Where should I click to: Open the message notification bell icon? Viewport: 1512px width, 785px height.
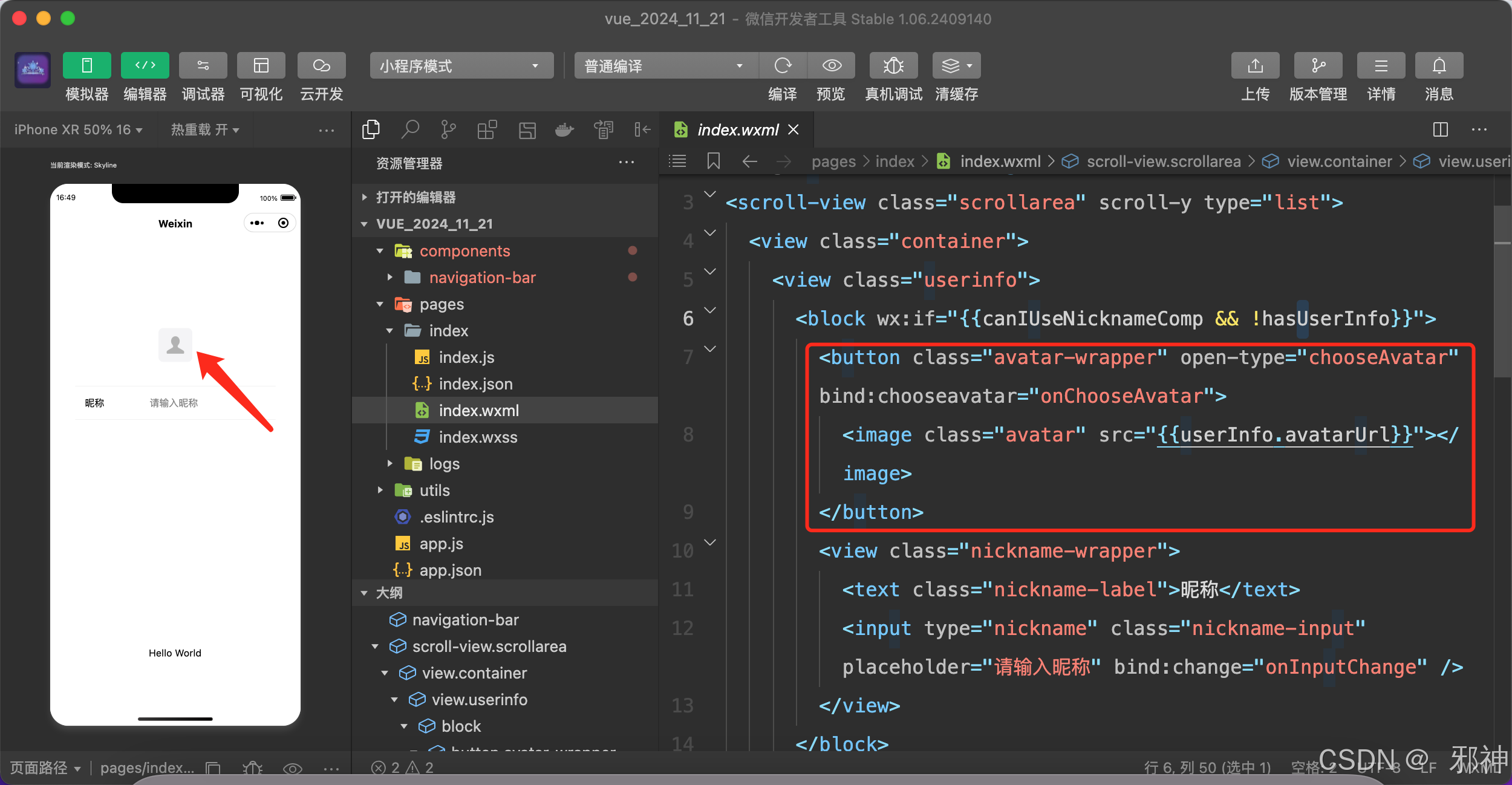1439,65
